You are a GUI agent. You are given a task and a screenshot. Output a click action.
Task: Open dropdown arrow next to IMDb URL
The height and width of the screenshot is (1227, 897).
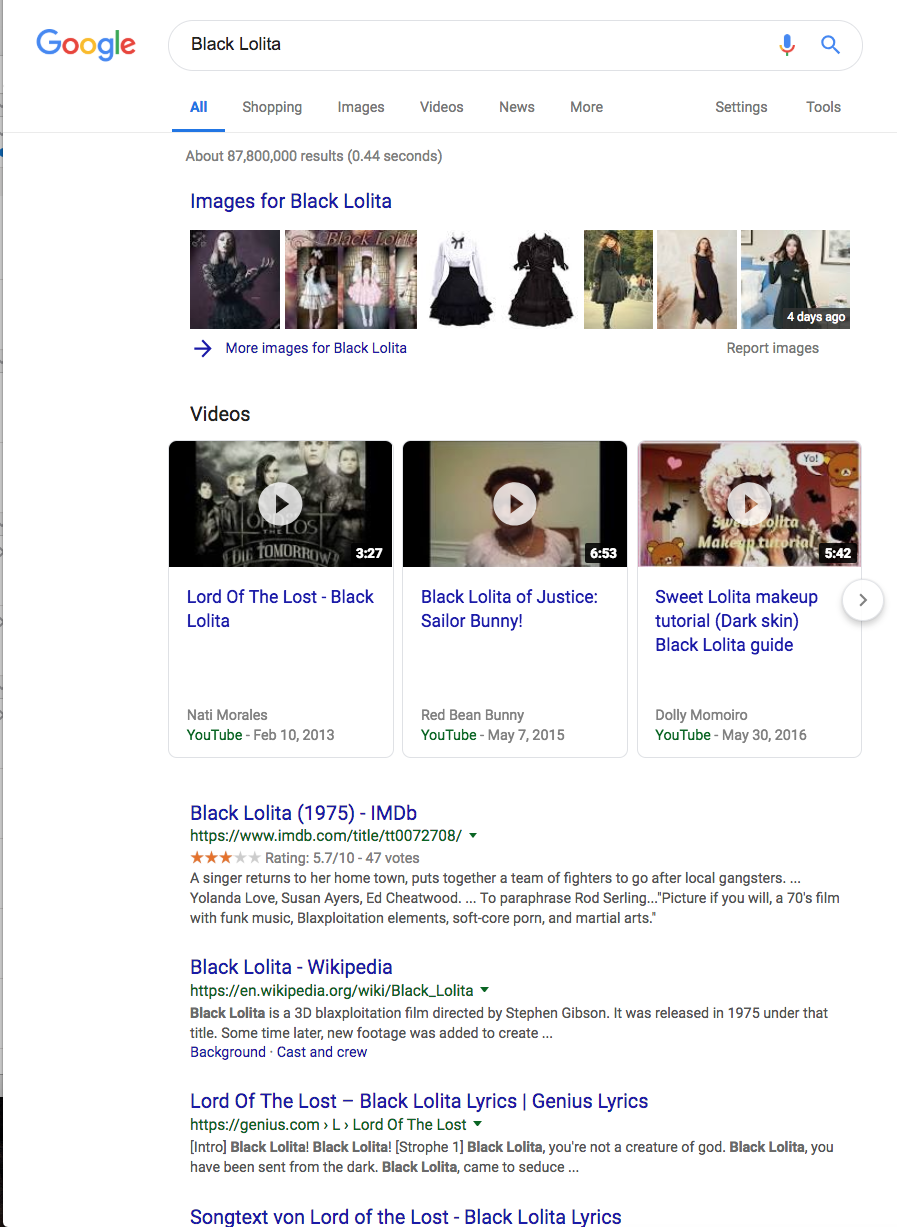click(473, 835)
